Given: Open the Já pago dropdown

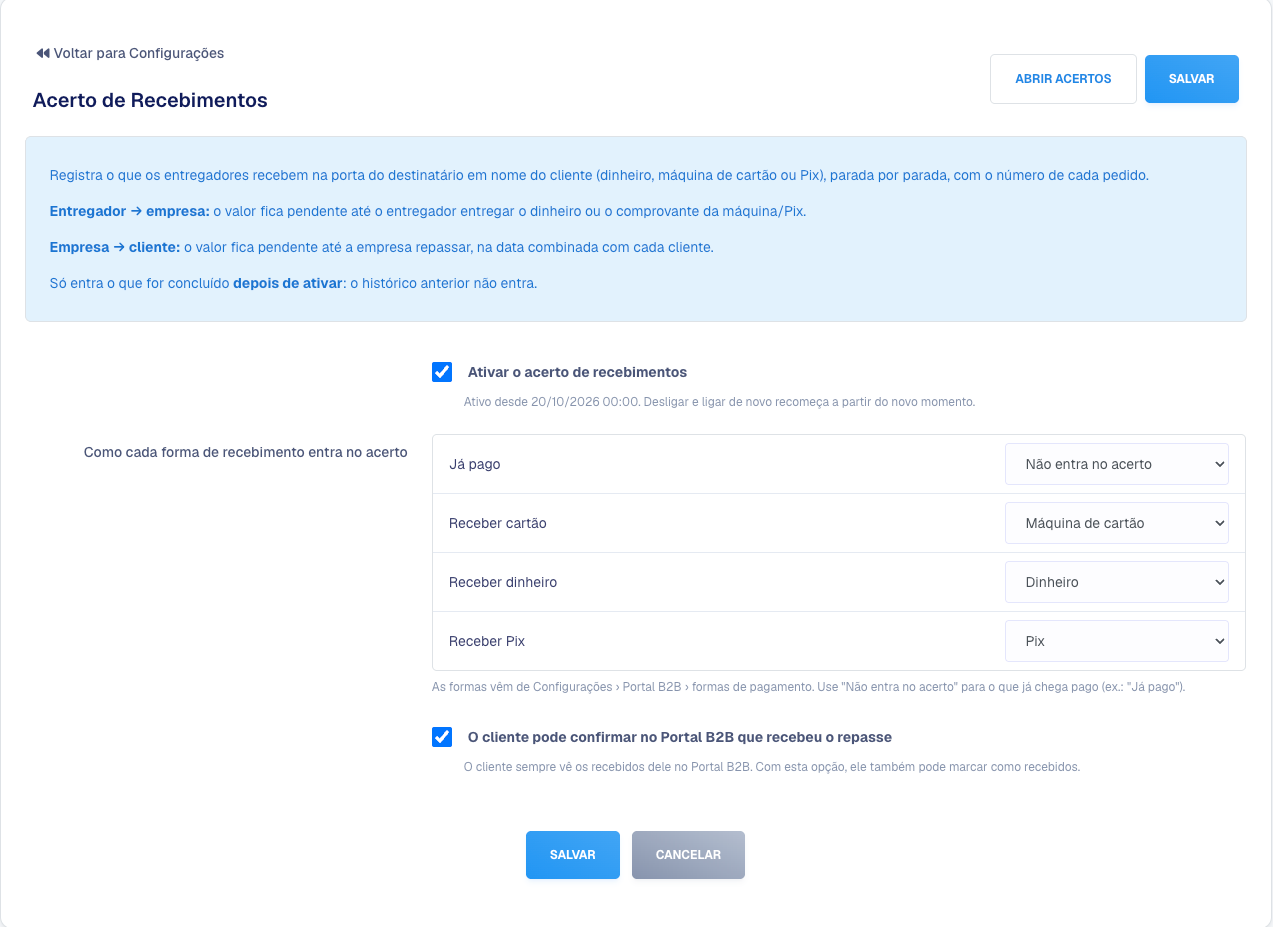Looking at the screenshot, I should pos(1117,464).
